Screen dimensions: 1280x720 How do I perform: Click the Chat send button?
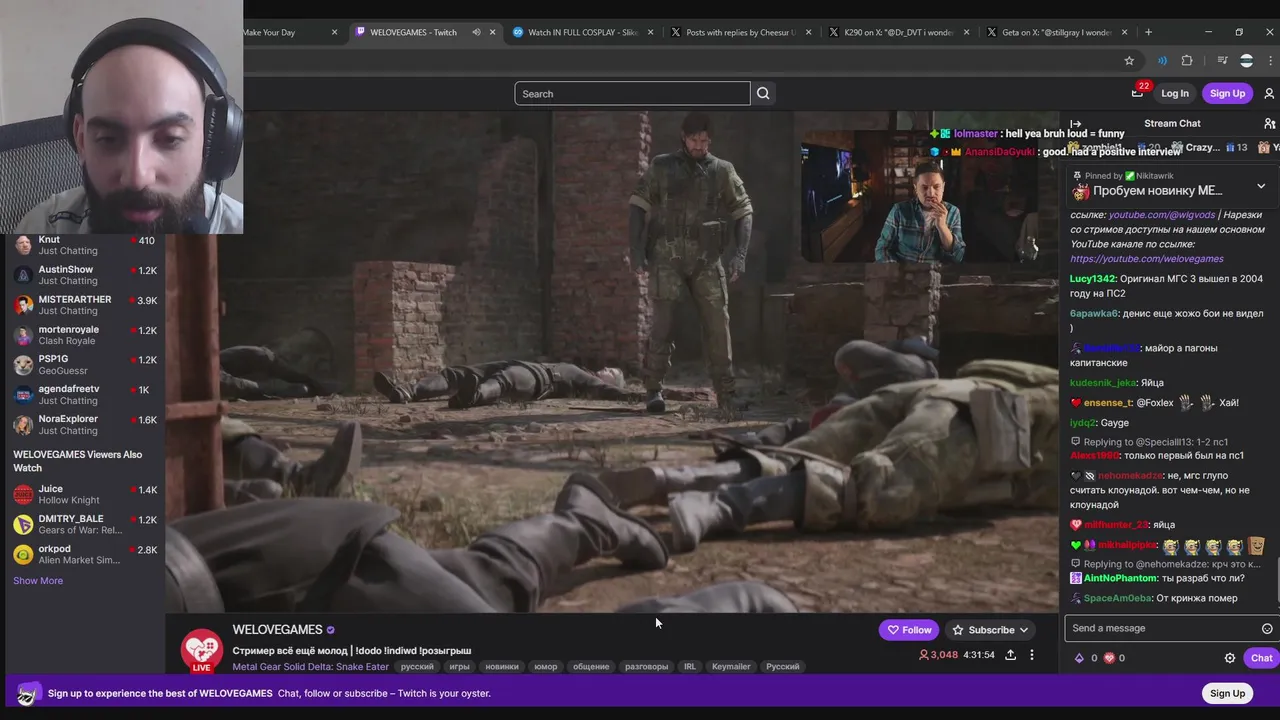point(1261,658)
